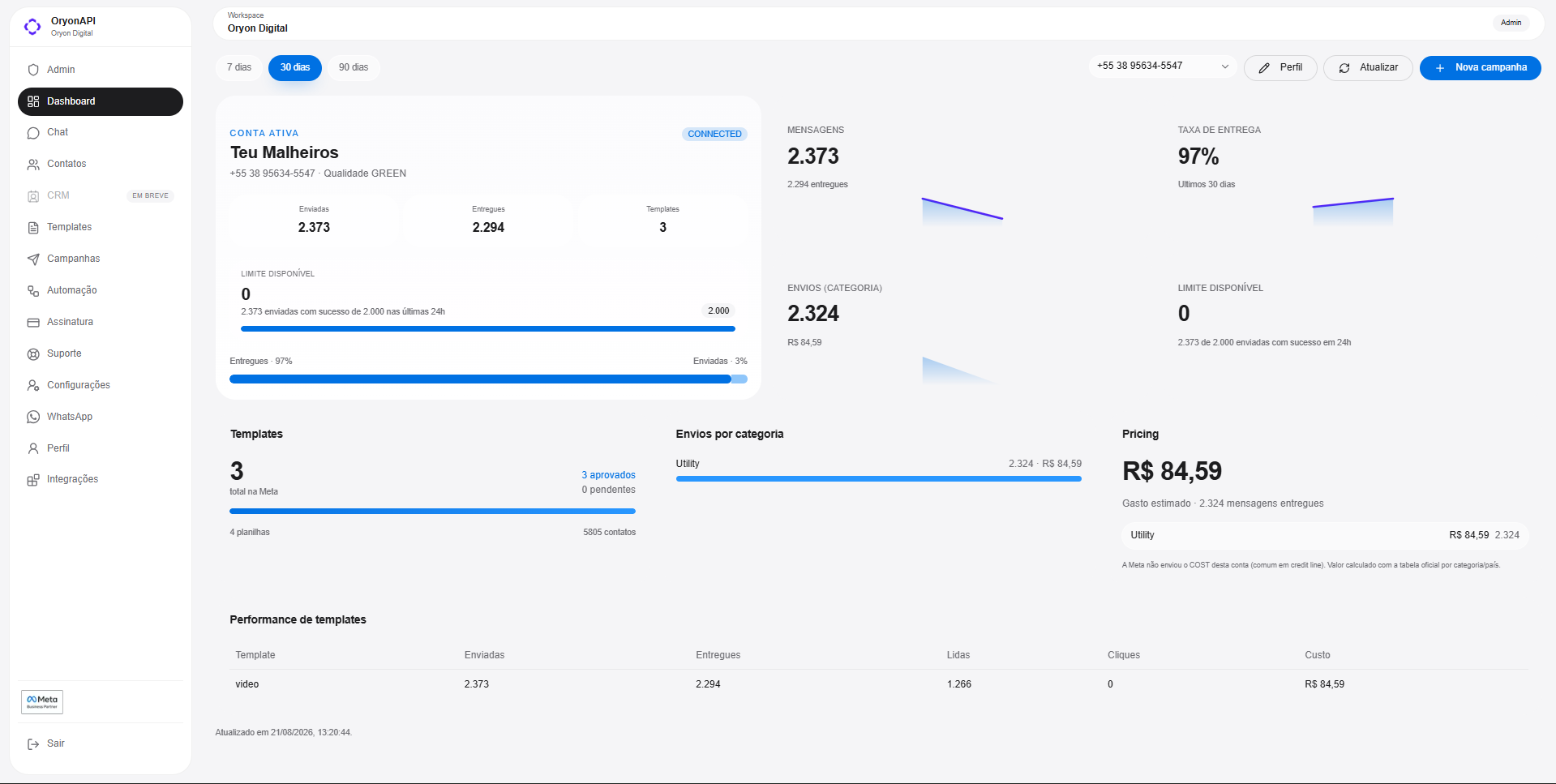Click the CONNECTED status badge
This screenshot has width=1556, height=784.
click(714, 134)
